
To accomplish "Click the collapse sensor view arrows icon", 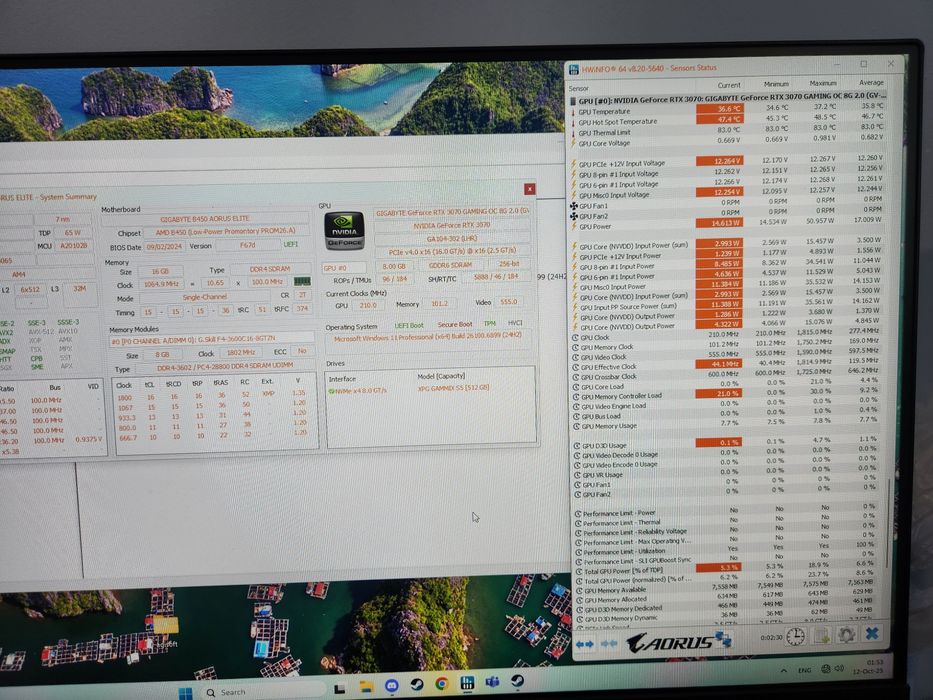I will coord(609,643).
